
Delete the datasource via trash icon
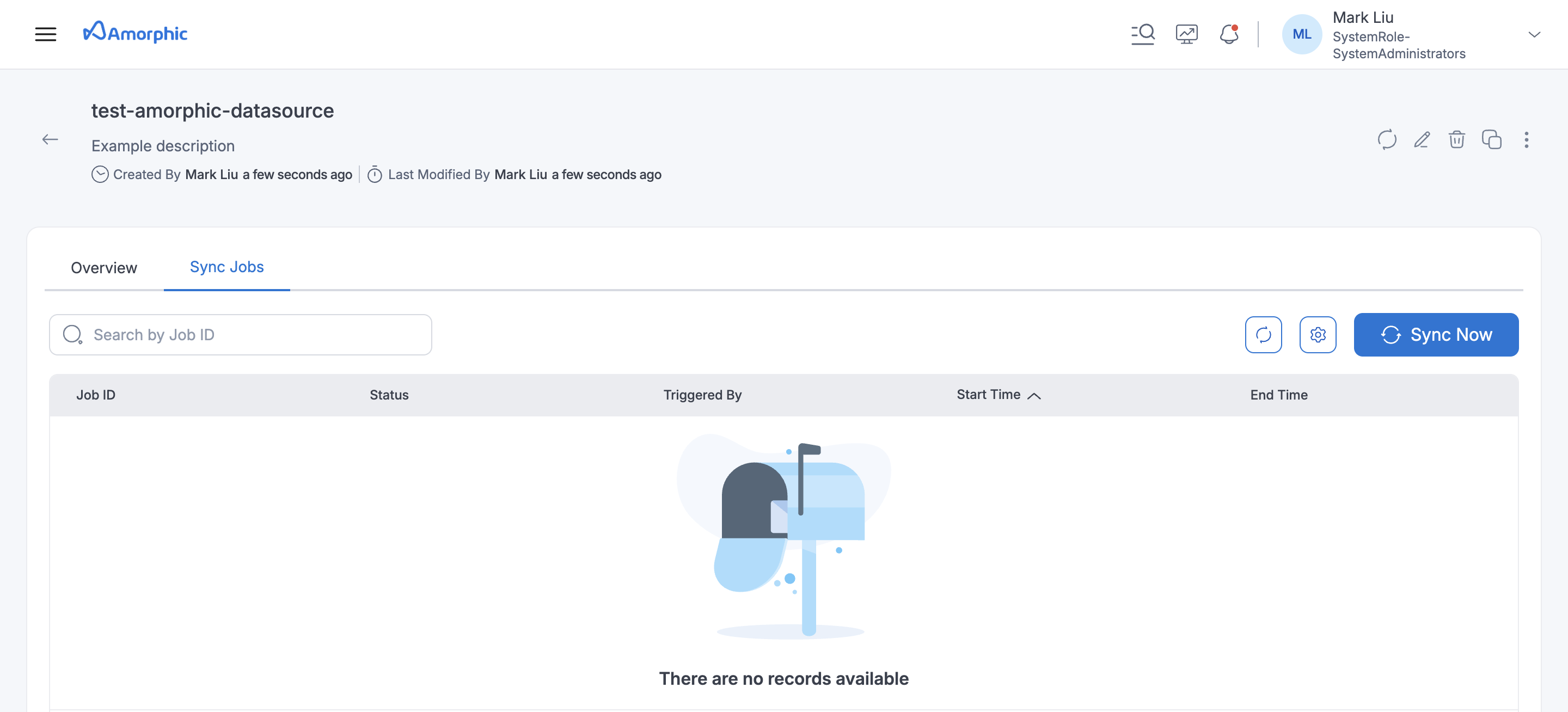[1457, 140]
